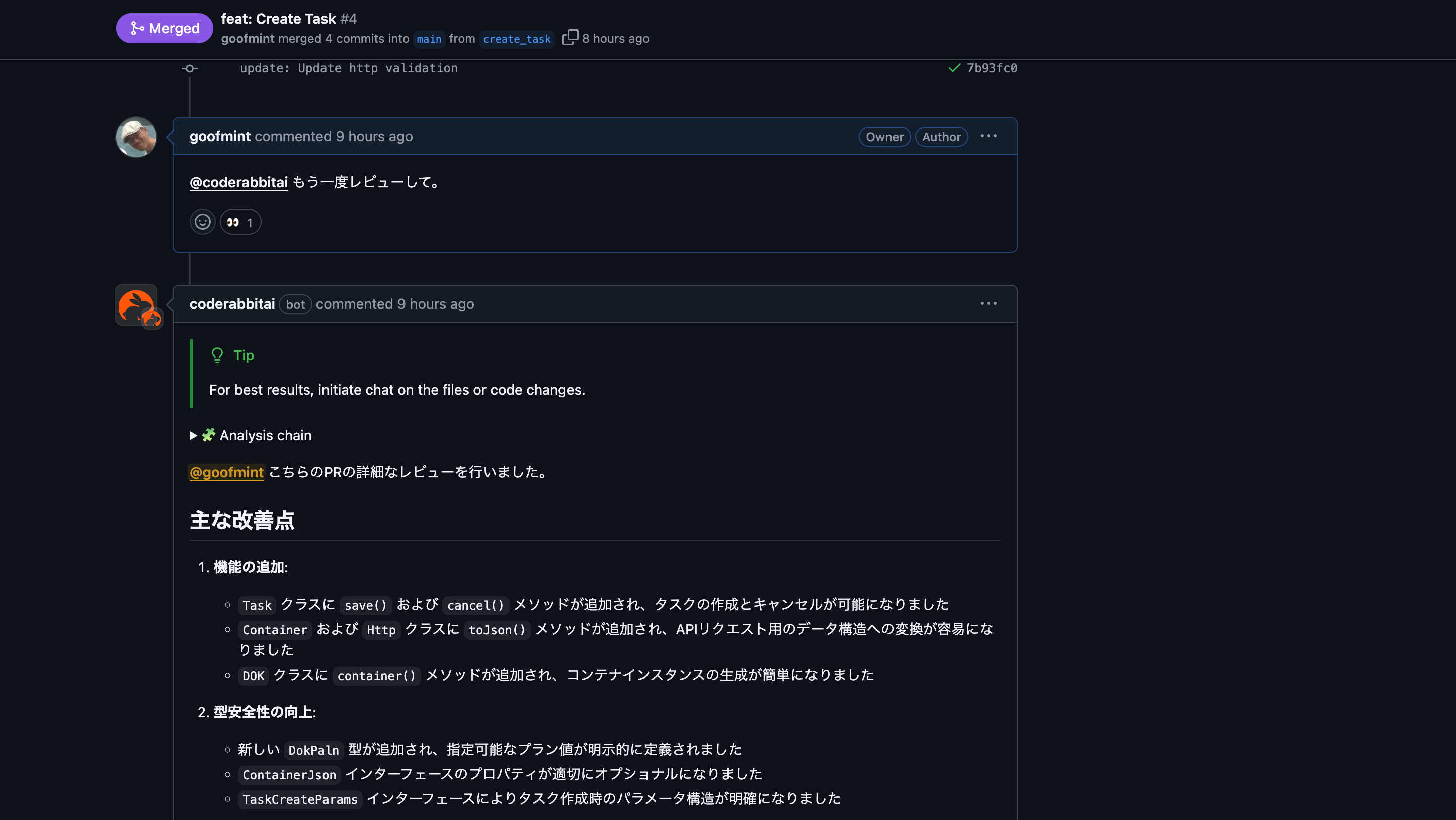Open the add reaction smiley picker
This screenshot has height=820, width=1456.
(x=202, y=222)
